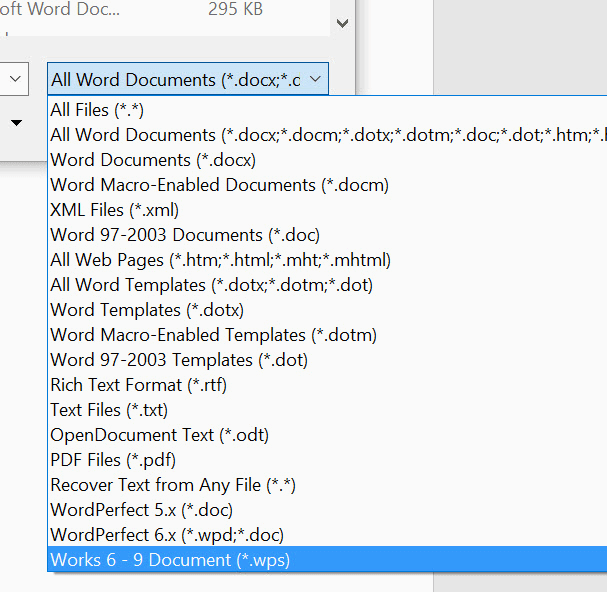
Task: Open the All Word Documents file type combo box
Action: click(x=188, y=79)
